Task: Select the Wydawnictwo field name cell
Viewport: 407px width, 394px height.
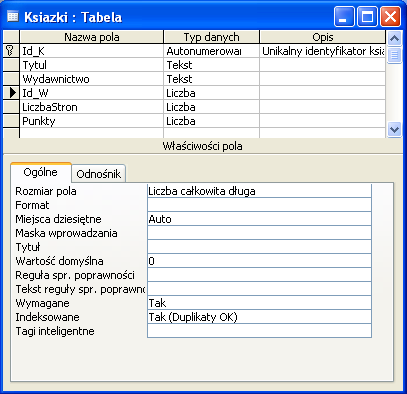Action: coord(92,79)
